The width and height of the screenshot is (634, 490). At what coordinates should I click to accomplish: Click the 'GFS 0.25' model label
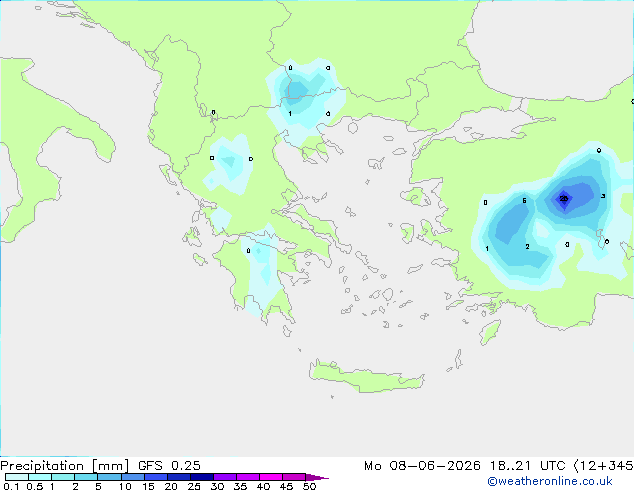169,466
